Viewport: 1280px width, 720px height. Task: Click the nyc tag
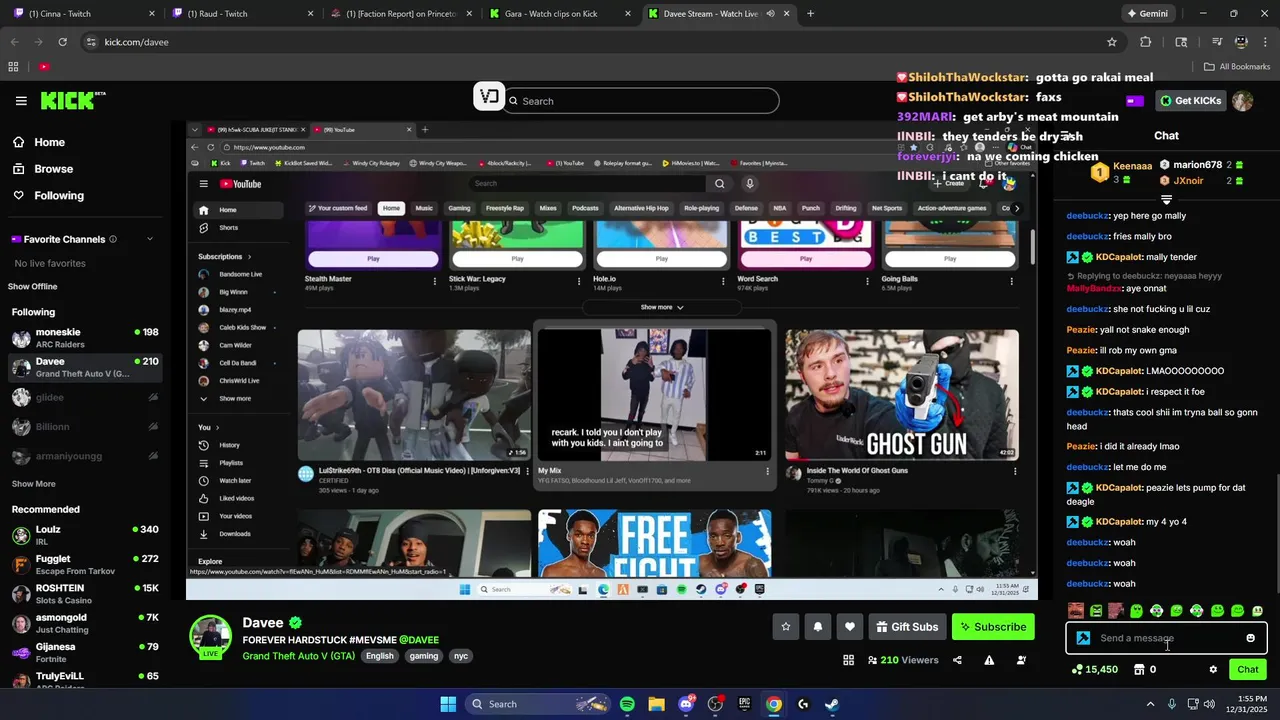[461, 656]
